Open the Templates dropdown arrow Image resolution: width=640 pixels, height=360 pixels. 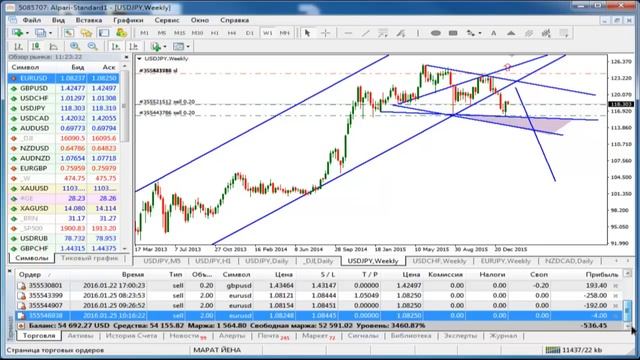pos(188,47)
